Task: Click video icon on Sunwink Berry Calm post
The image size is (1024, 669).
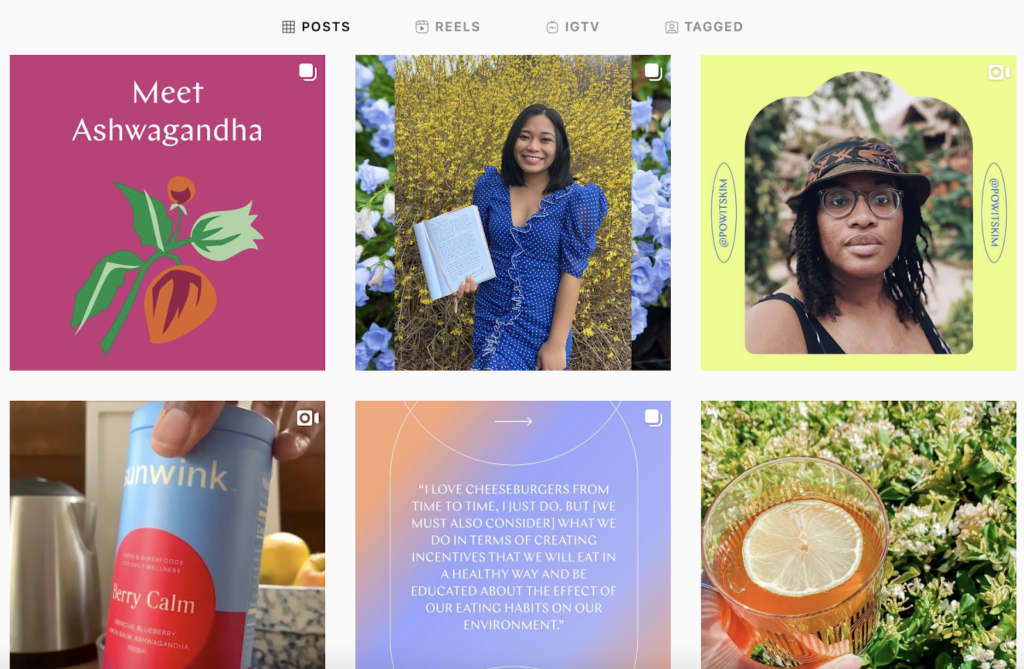Action: [x=308, y=418]
